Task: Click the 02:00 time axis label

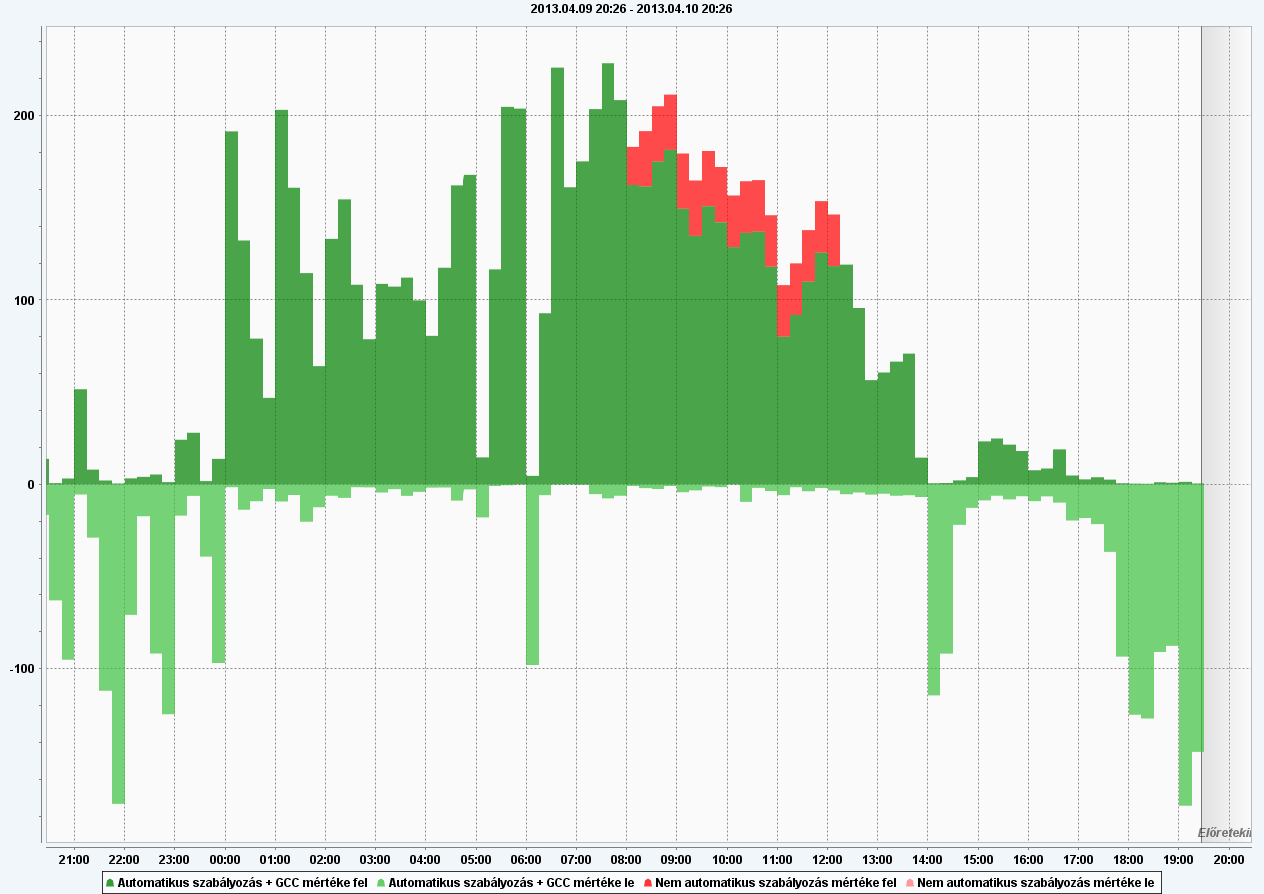Action: 325,859
